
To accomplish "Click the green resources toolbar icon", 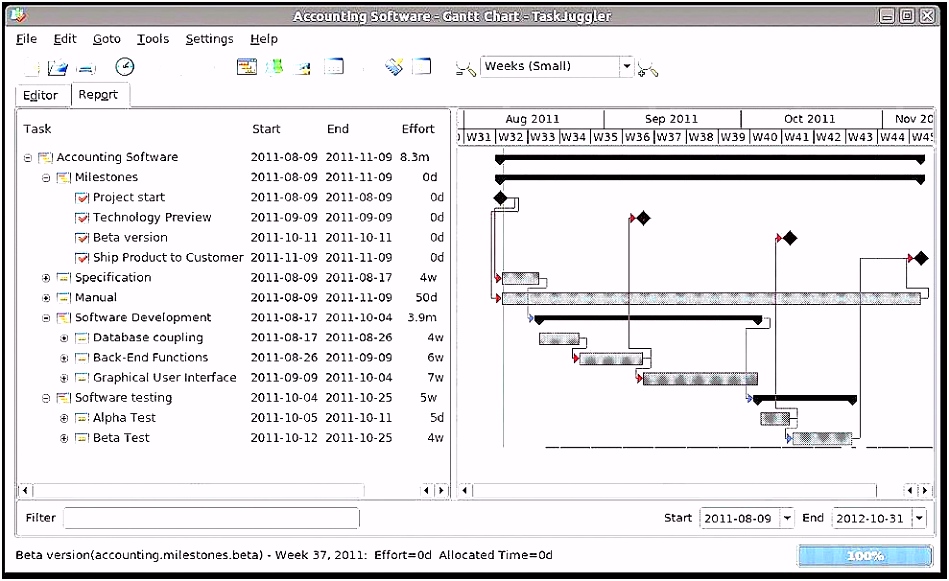I will [x=275, y=67].
